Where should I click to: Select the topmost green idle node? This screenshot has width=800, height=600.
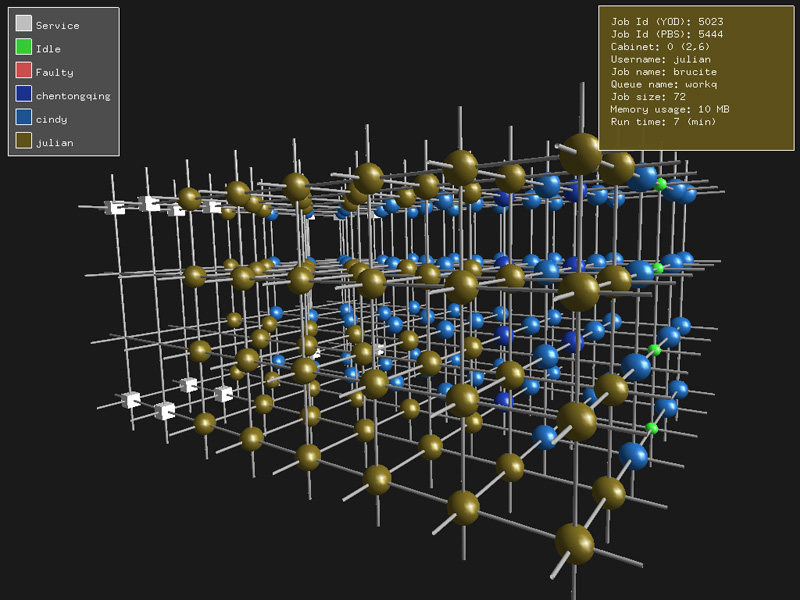click(x=661, y=184)
